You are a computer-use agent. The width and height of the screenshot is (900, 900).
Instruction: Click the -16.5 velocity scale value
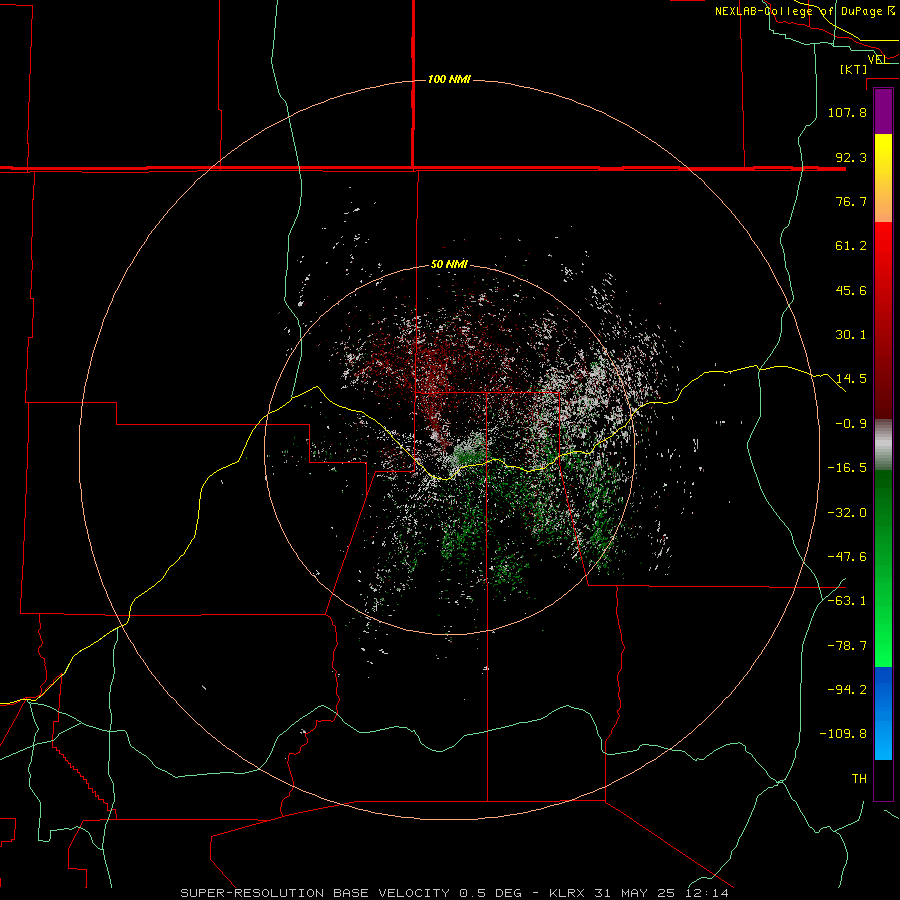click(x=847, y=468)
